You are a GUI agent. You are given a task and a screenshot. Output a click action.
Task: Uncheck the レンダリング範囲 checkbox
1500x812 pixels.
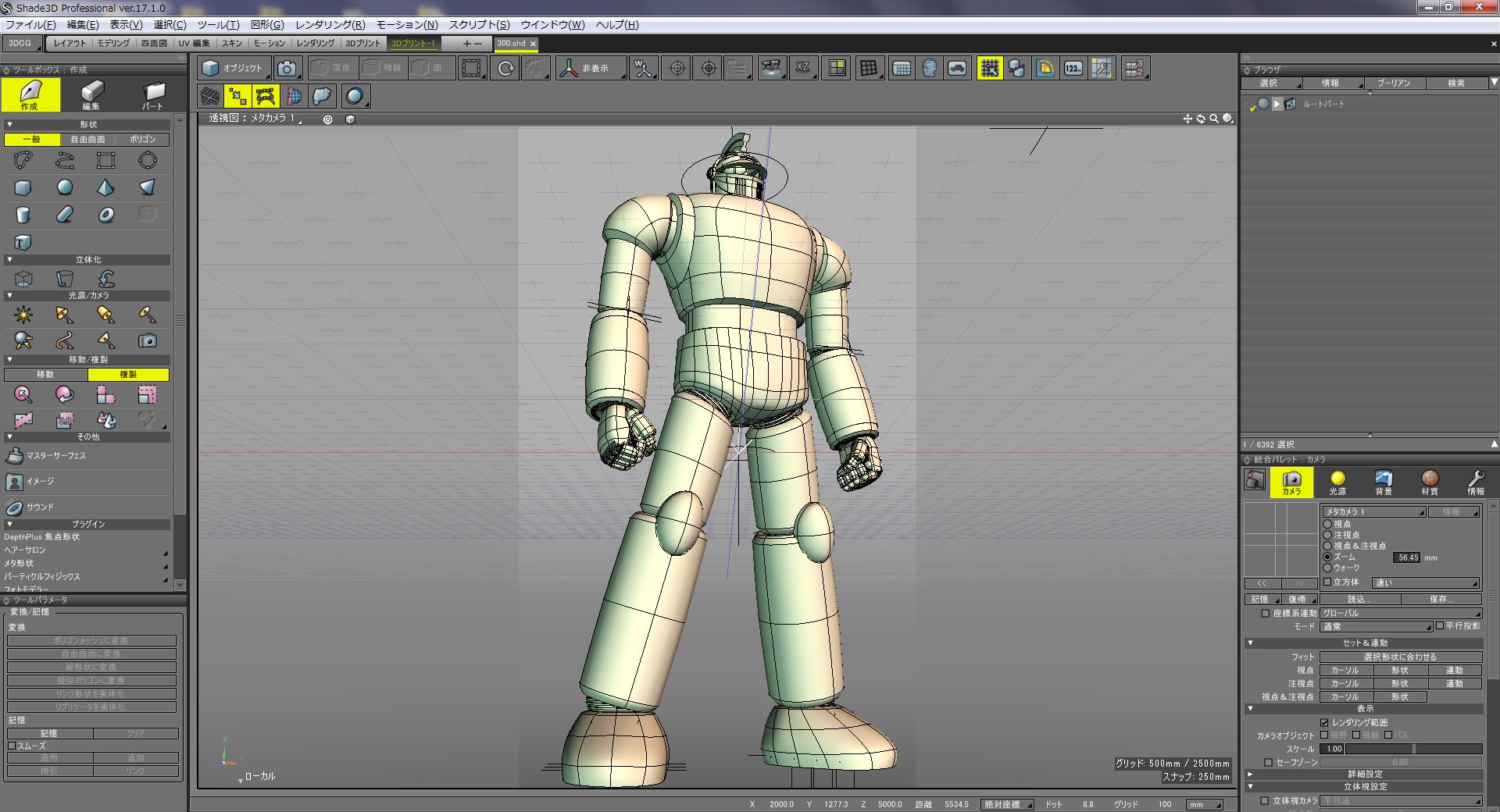1324,722
